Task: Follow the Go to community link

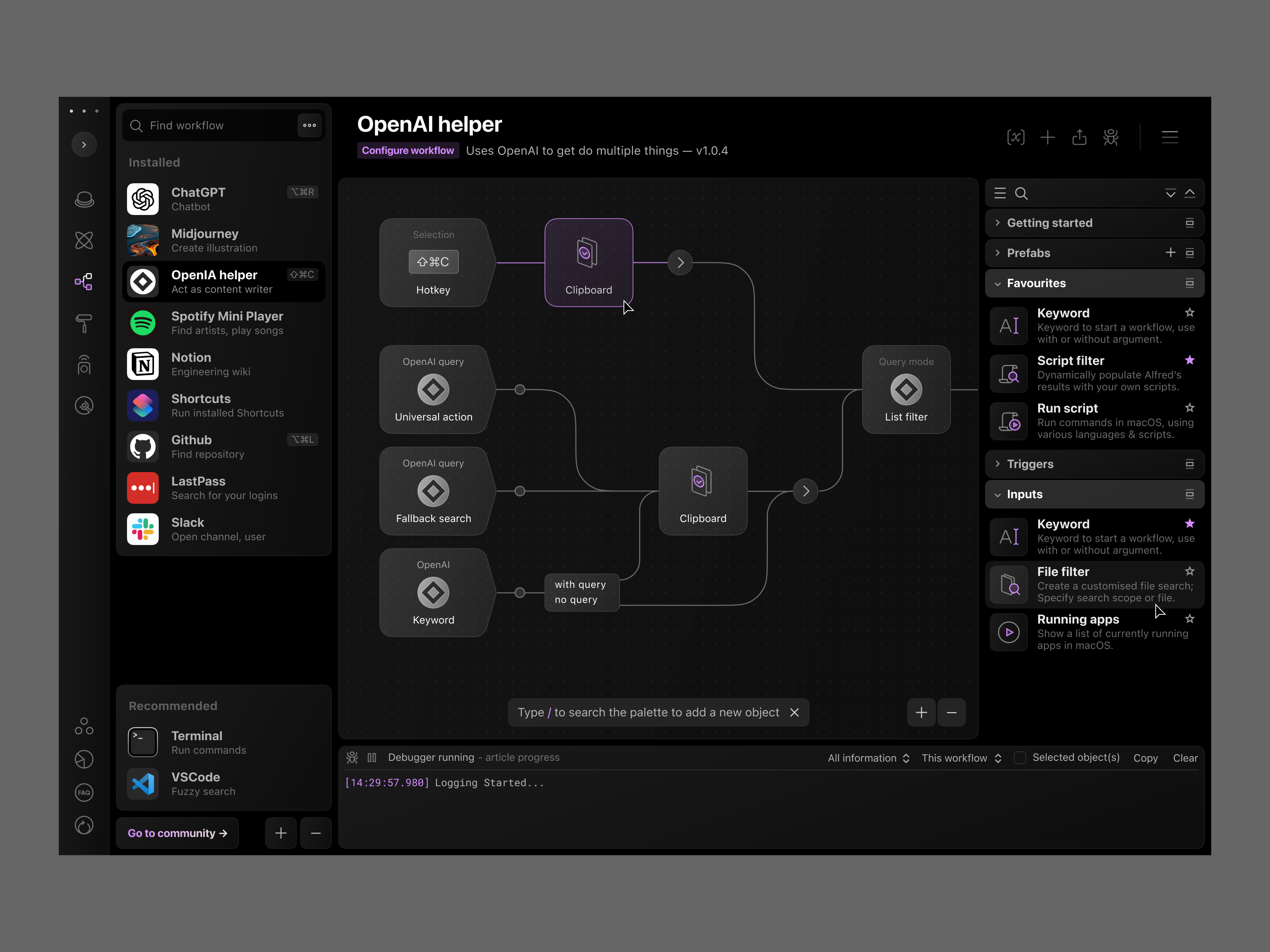Action: coord(177,833)
